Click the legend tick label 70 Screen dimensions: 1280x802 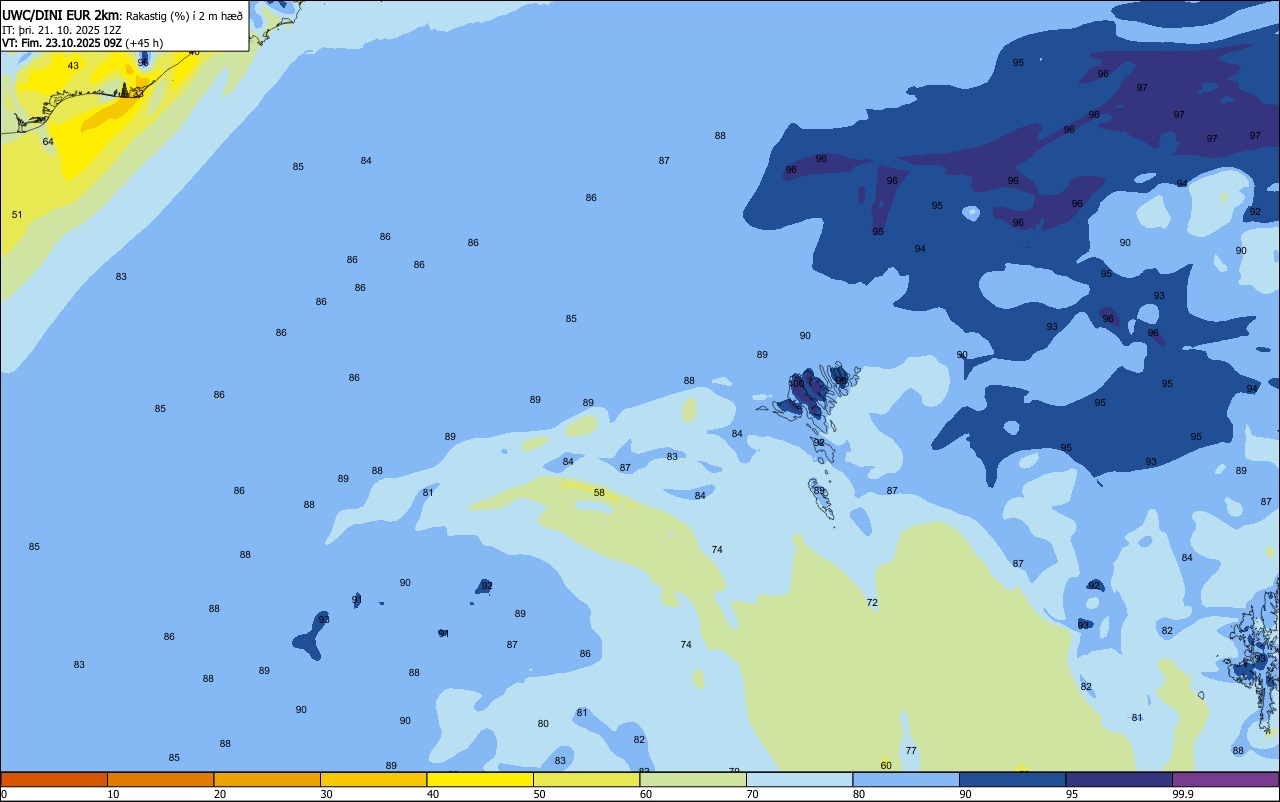click(x=753, y=794)
